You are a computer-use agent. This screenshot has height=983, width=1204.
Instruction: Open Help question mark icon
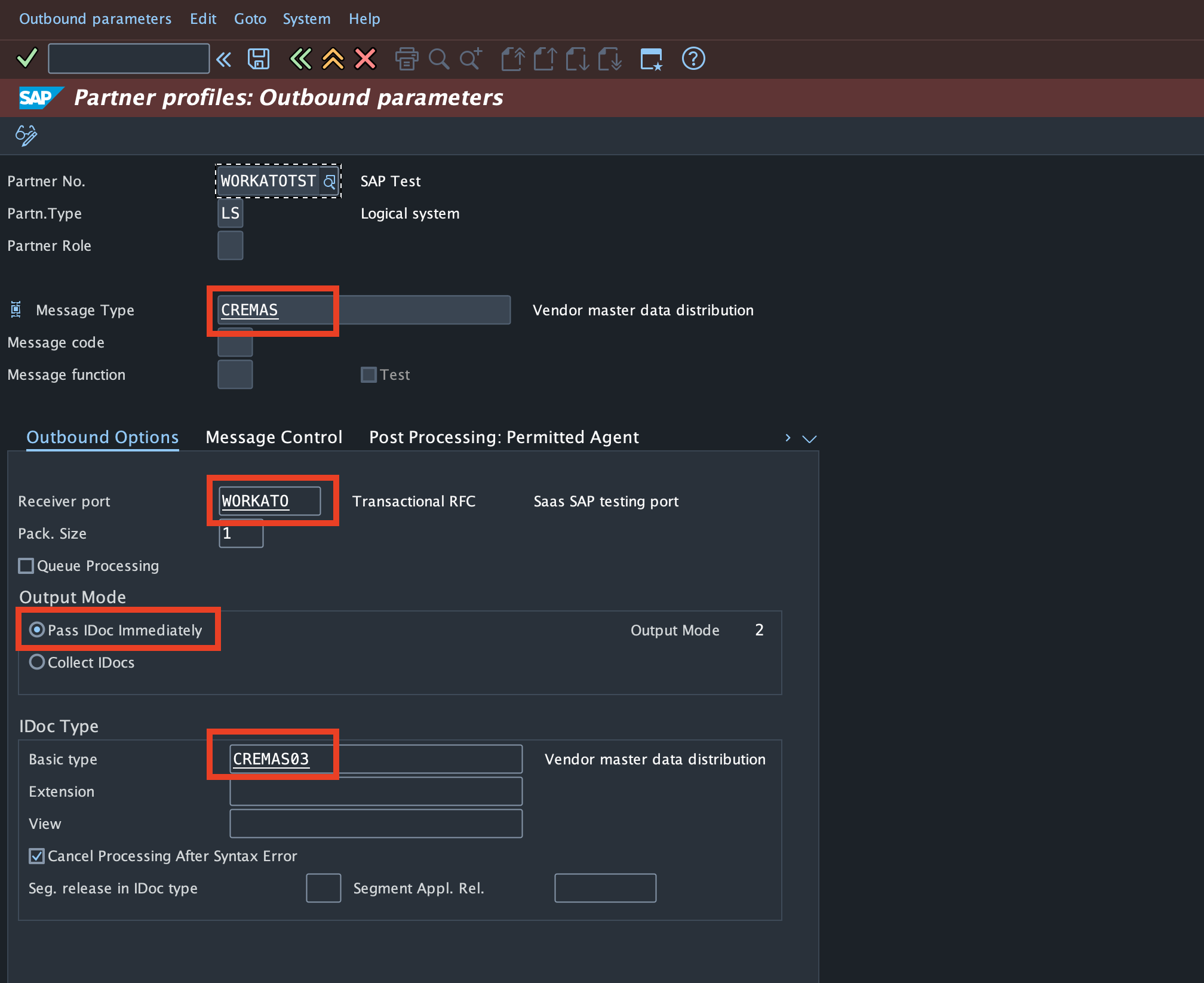point(693,59)
